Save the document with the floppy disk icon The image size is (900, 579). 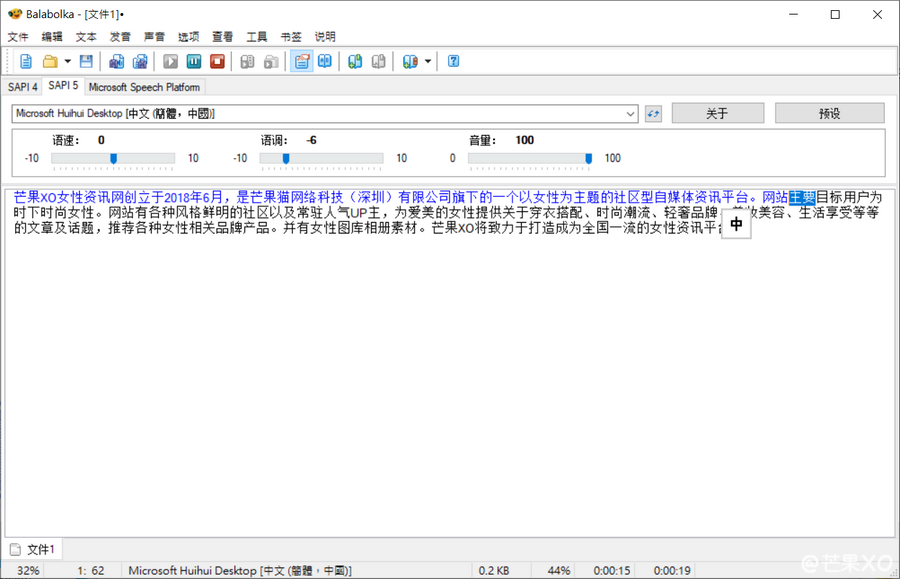click(86, 61)
